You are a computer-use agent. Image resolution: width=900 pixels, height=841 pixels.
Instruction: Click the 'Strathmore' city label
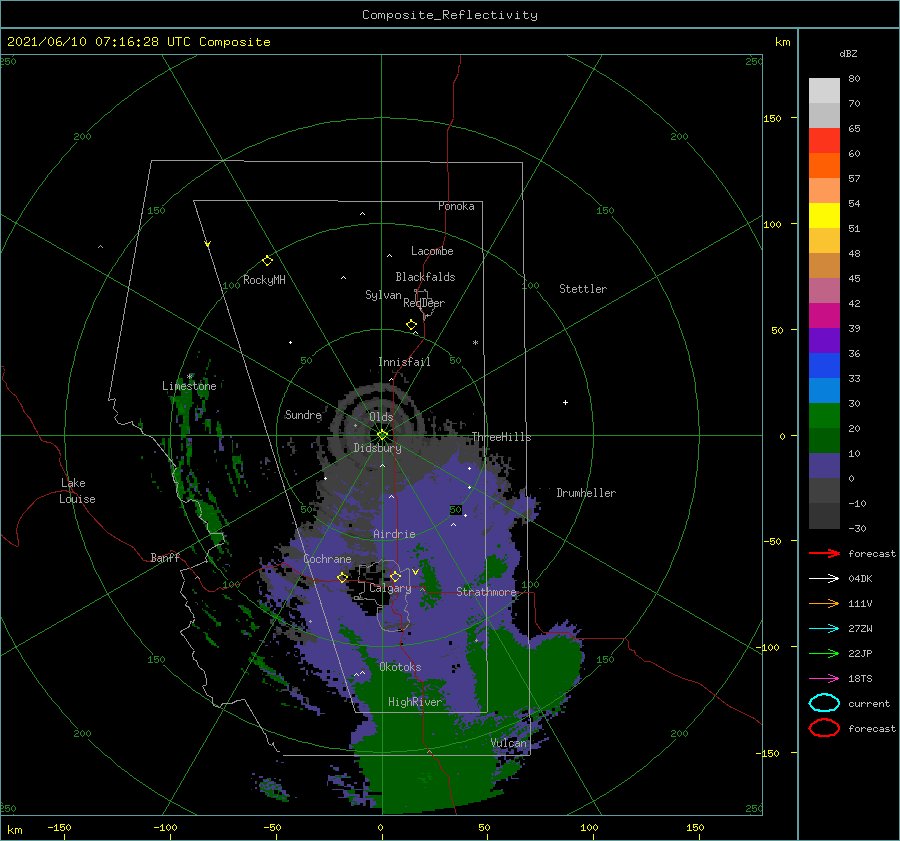coord(487,591)
